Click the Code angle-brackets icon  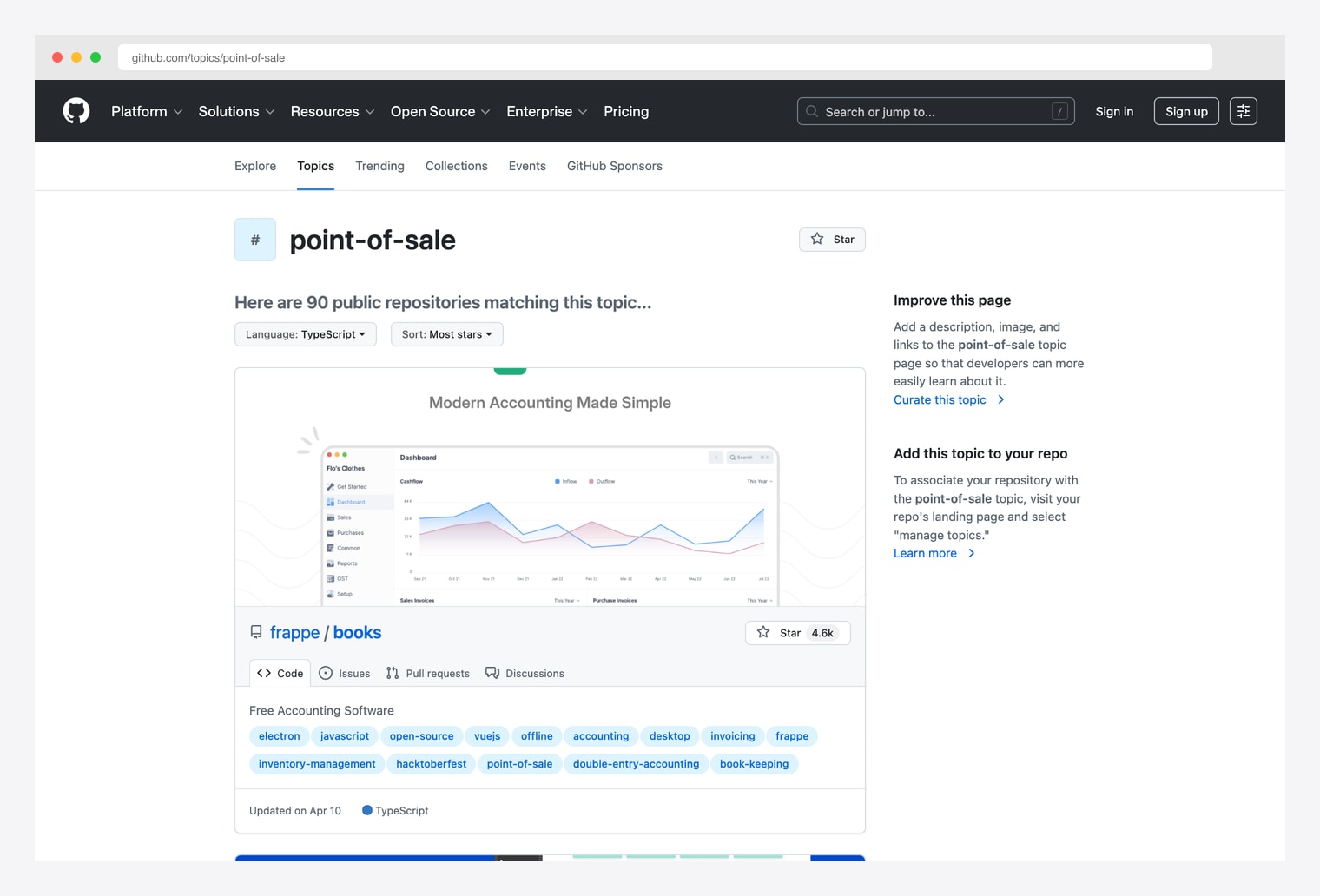[264, 673]
